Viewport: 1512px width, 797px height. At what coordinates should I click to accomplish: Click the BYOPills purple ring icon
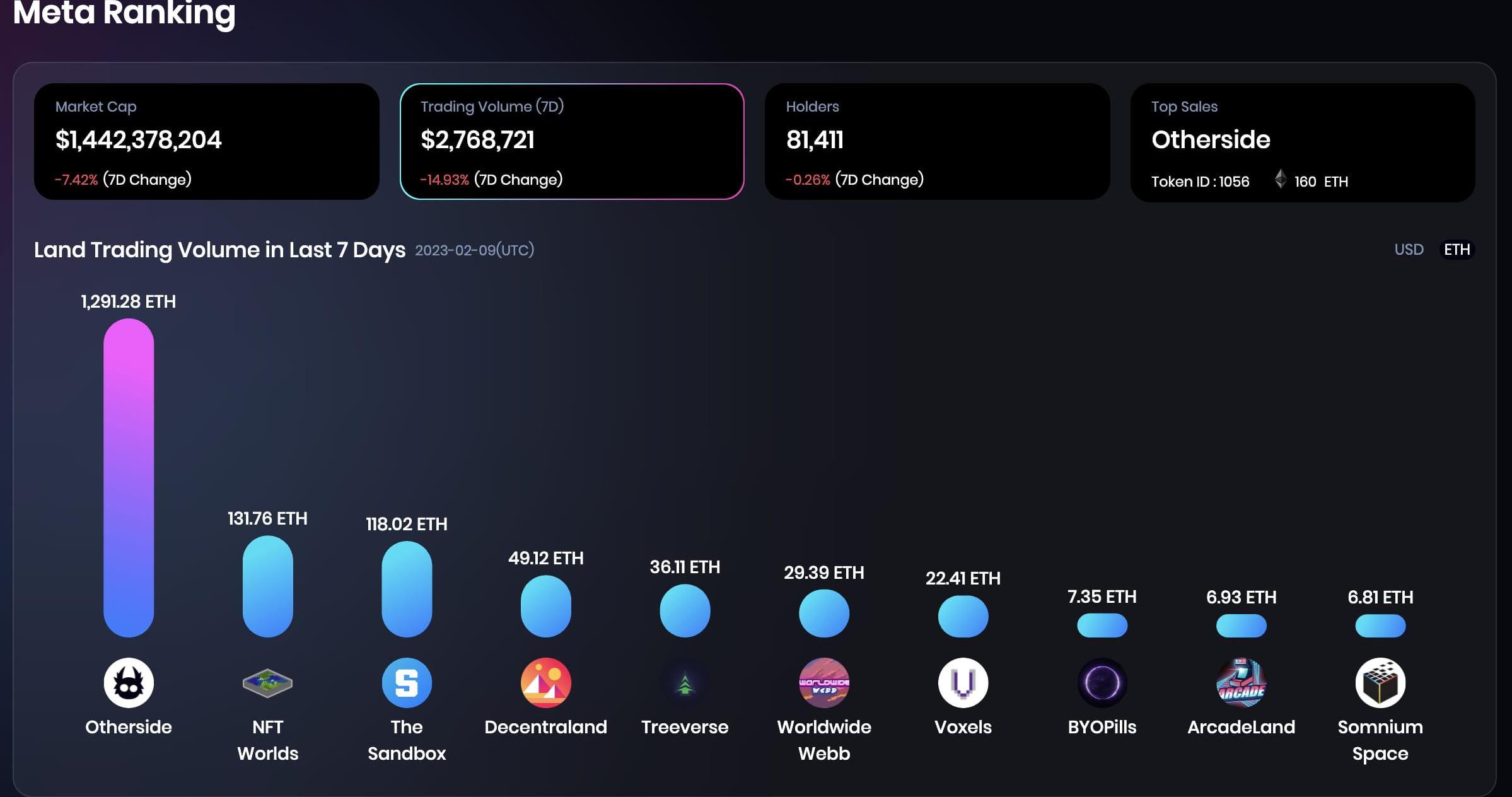tap(1102, 683)
